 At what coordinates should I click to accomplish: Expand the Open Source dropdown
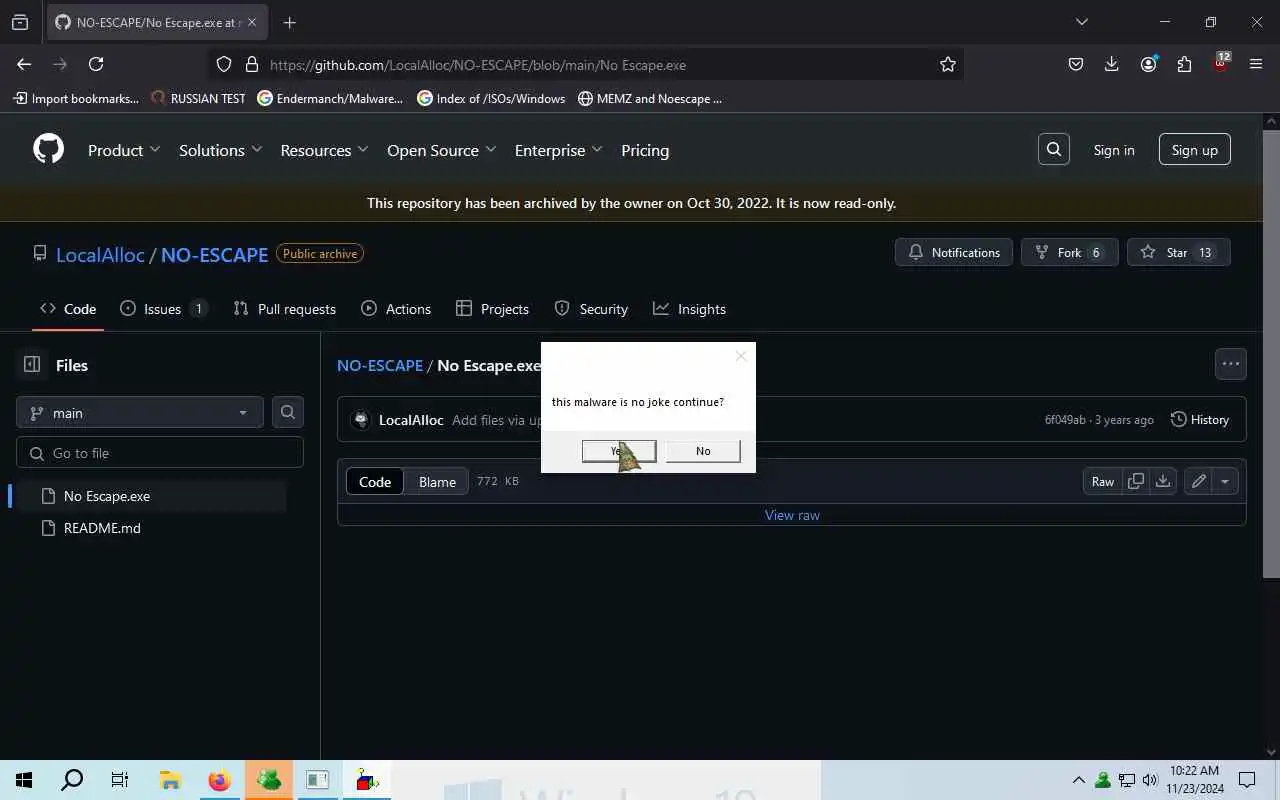click(x=441, y=150)
